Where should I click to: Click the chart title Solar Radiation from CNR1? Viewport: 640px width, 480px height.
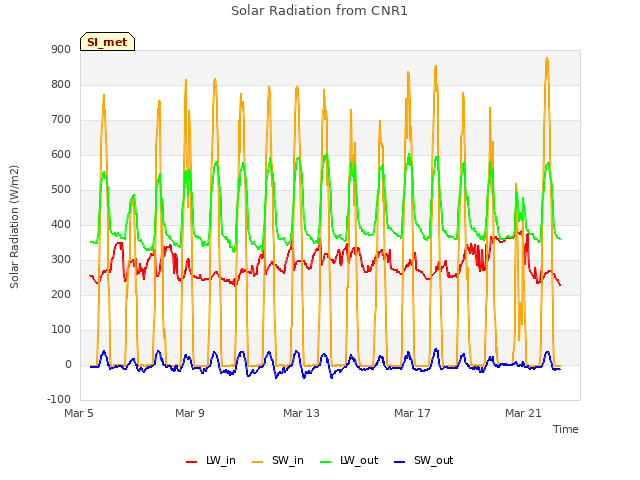pos(319,11)
